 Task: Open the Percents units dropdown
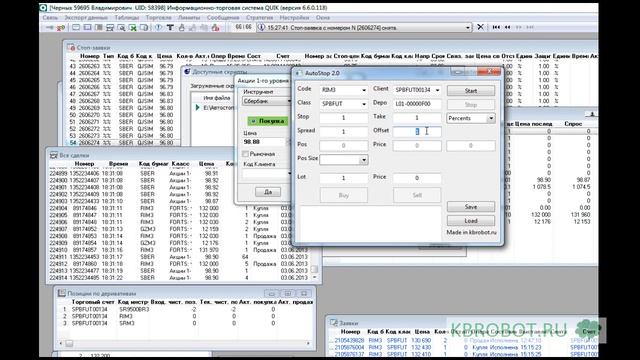491,118
